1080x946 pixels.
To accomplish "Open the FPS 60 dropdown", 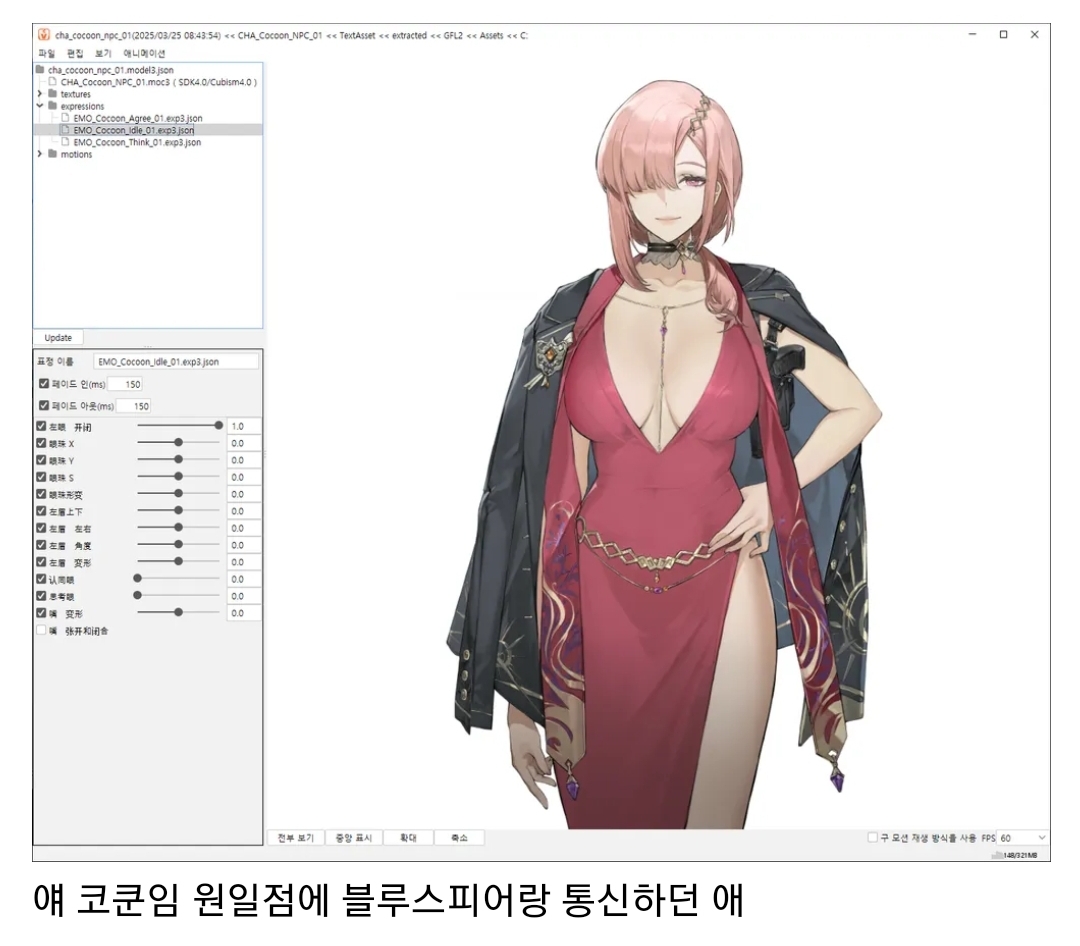I will pyautogui.click(x=1023, y=838).
